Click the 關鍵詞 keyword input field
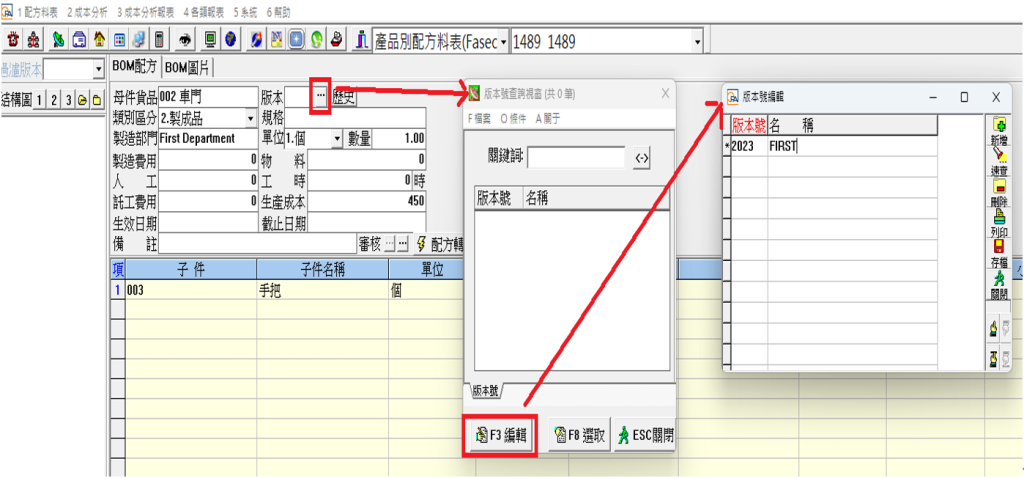The height and width of the screenshot is (478, 1024). (576, 157)
